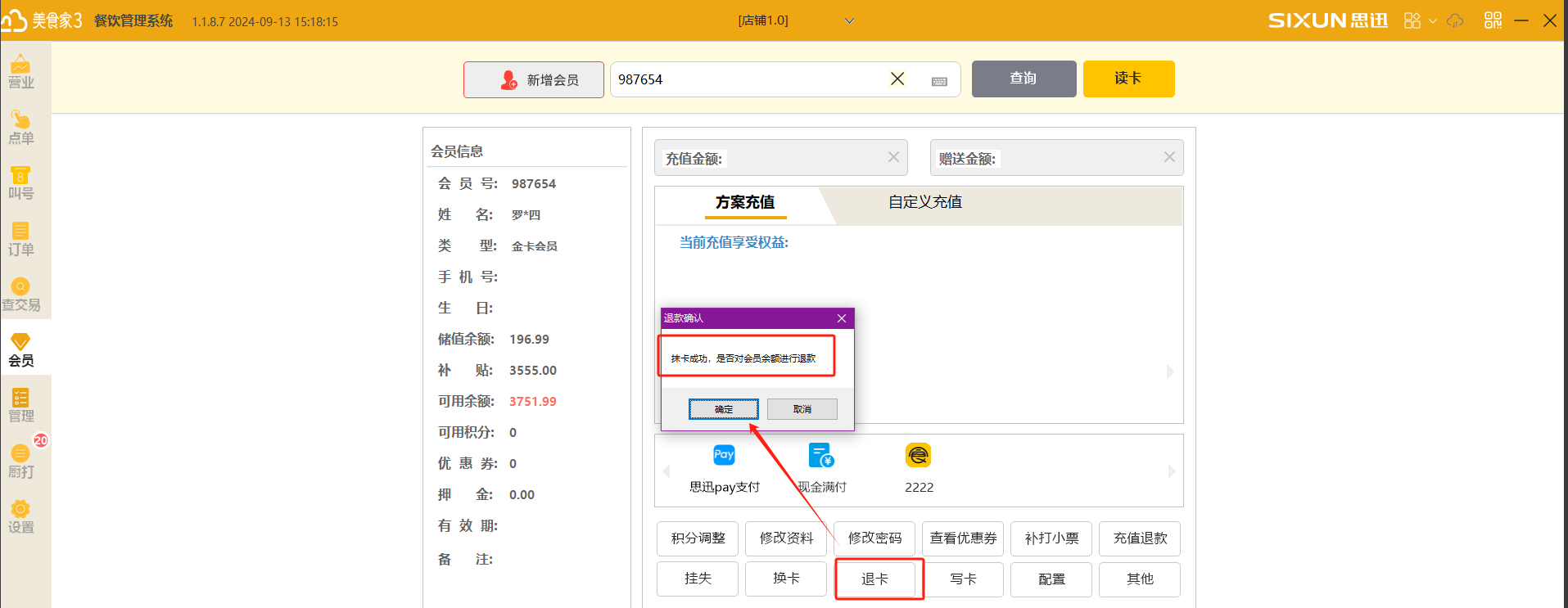This screenshot has height=608, width=1568.
Task: Open 查交易 (Transaction lookup) sidebar icon
Action: 21,295
